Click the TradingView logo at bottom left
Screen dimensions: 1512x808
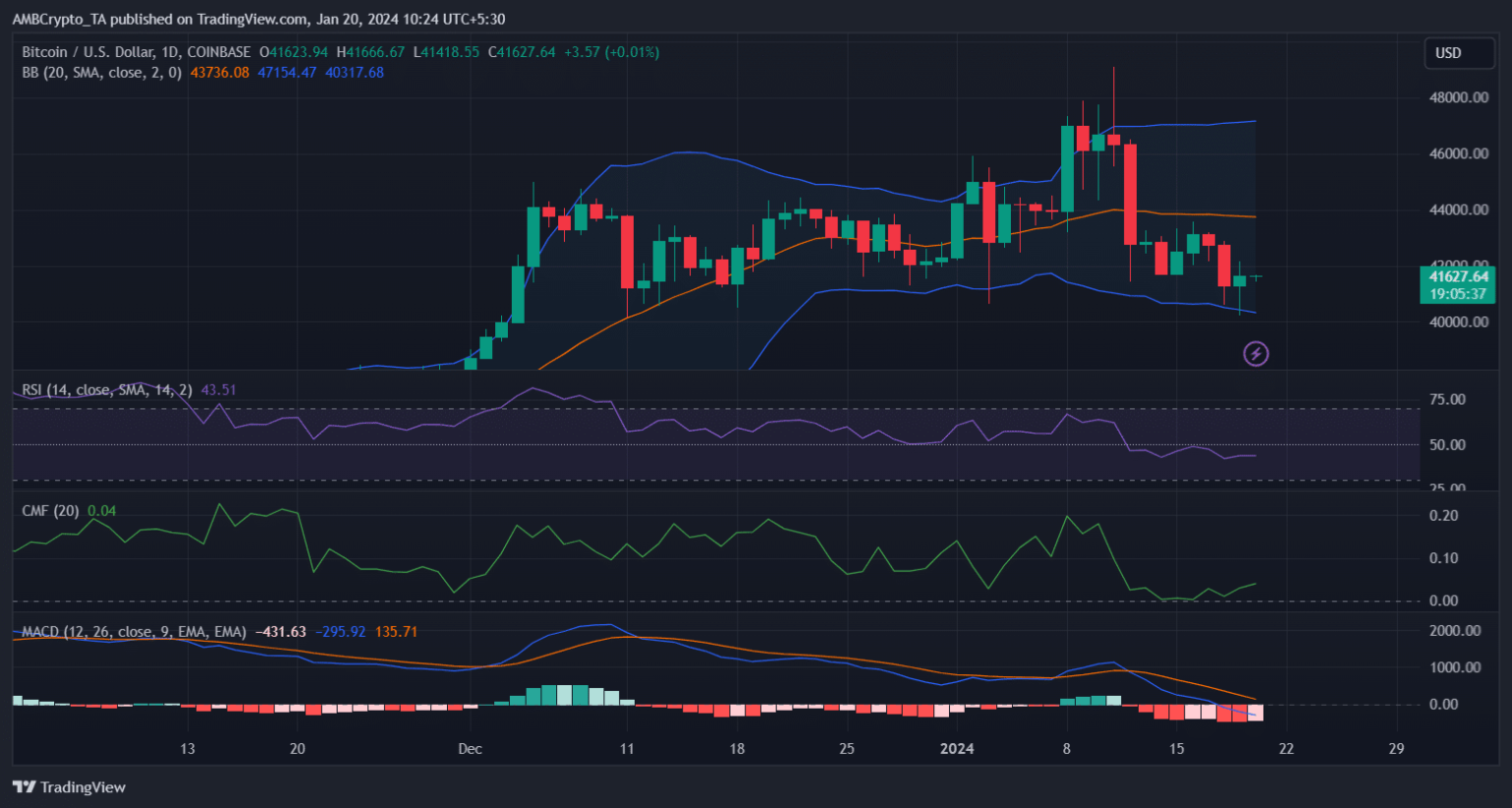click(69, 787)
